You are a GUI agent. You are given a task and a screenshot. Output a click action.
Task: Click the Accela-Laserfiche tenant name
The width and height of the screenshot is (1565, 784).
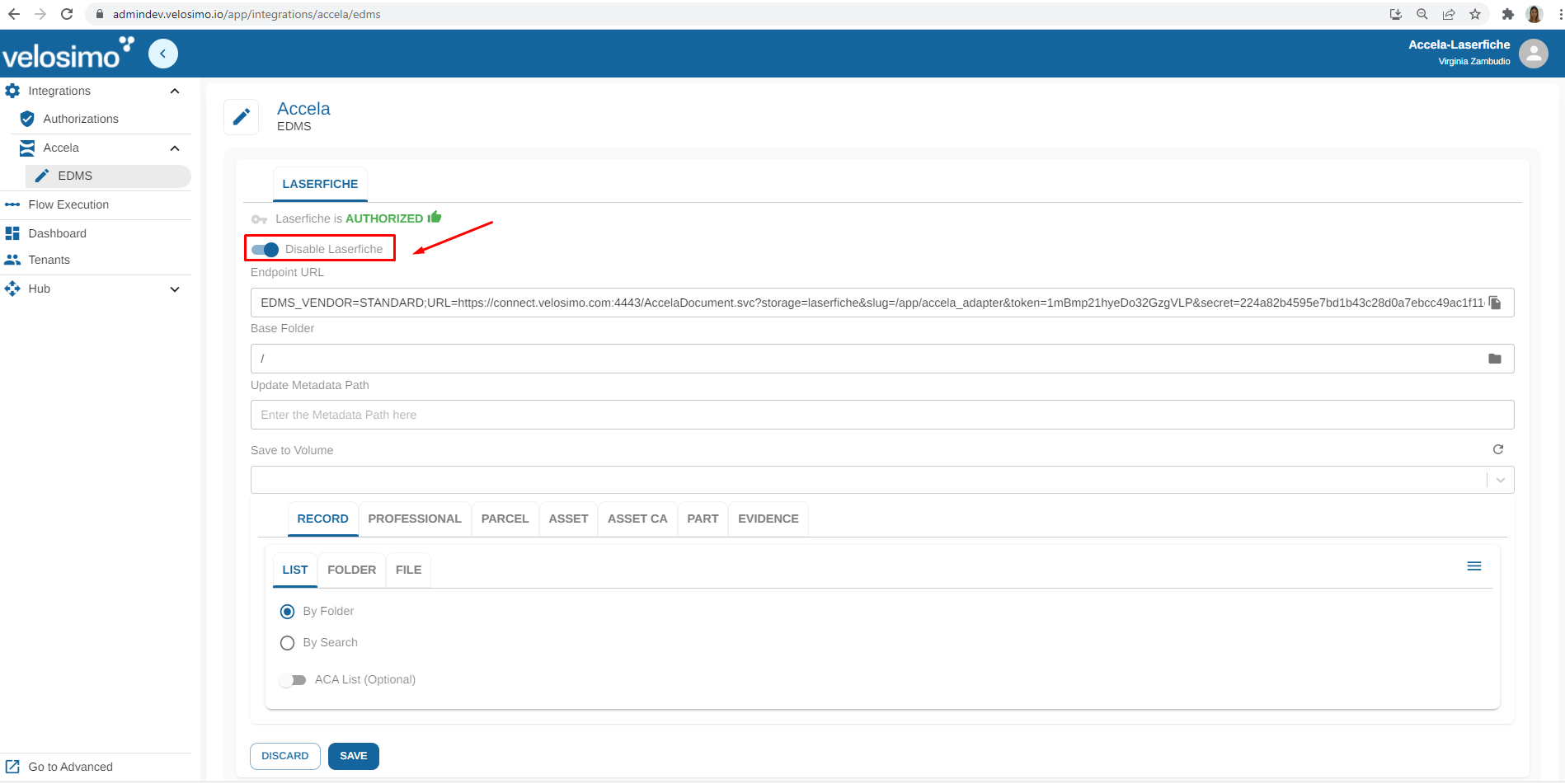pos(1459,45)
